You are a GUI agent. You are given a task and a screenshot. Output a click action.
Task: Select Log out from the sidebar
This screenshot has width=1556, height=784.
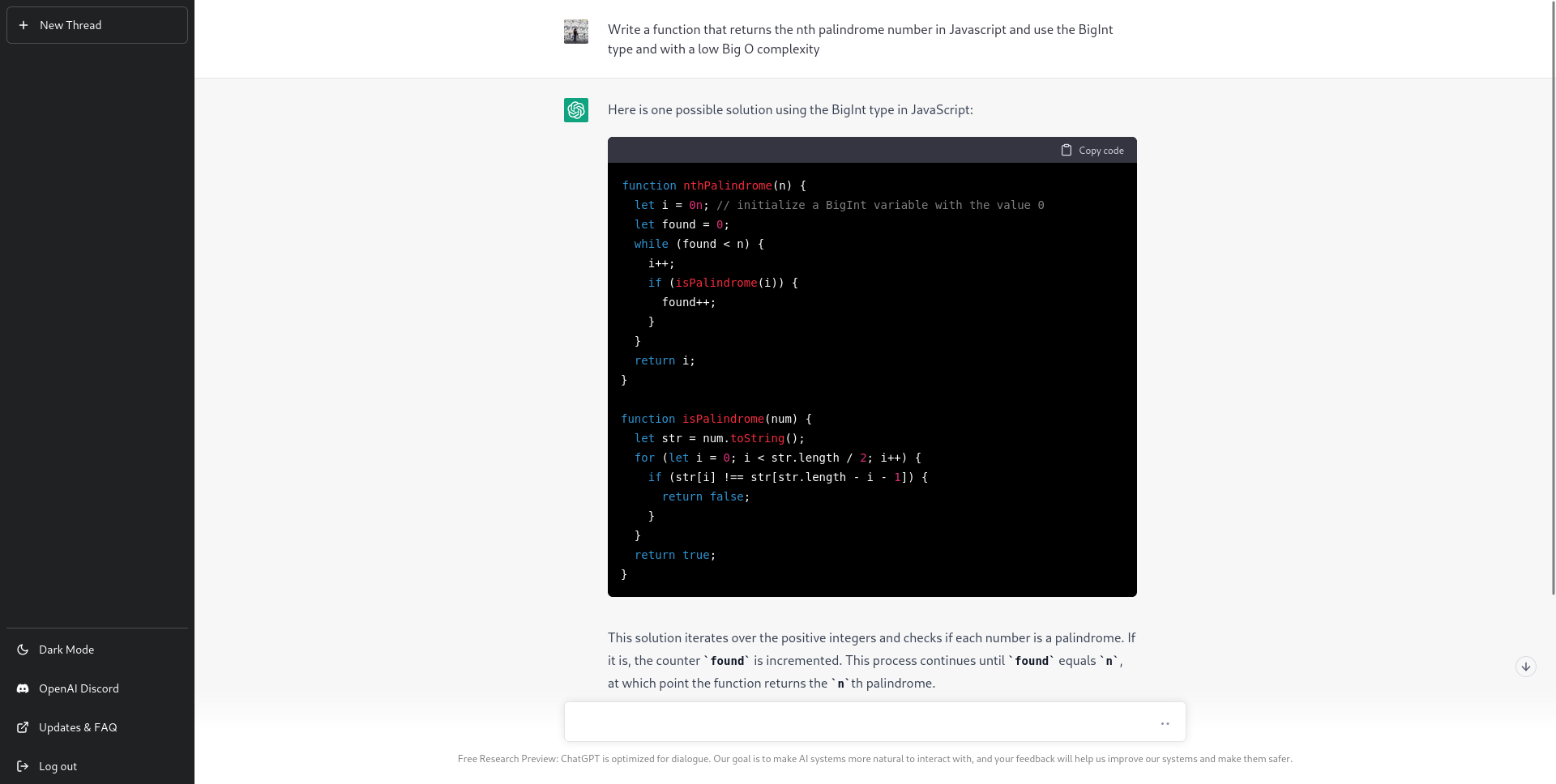(58, 766)
